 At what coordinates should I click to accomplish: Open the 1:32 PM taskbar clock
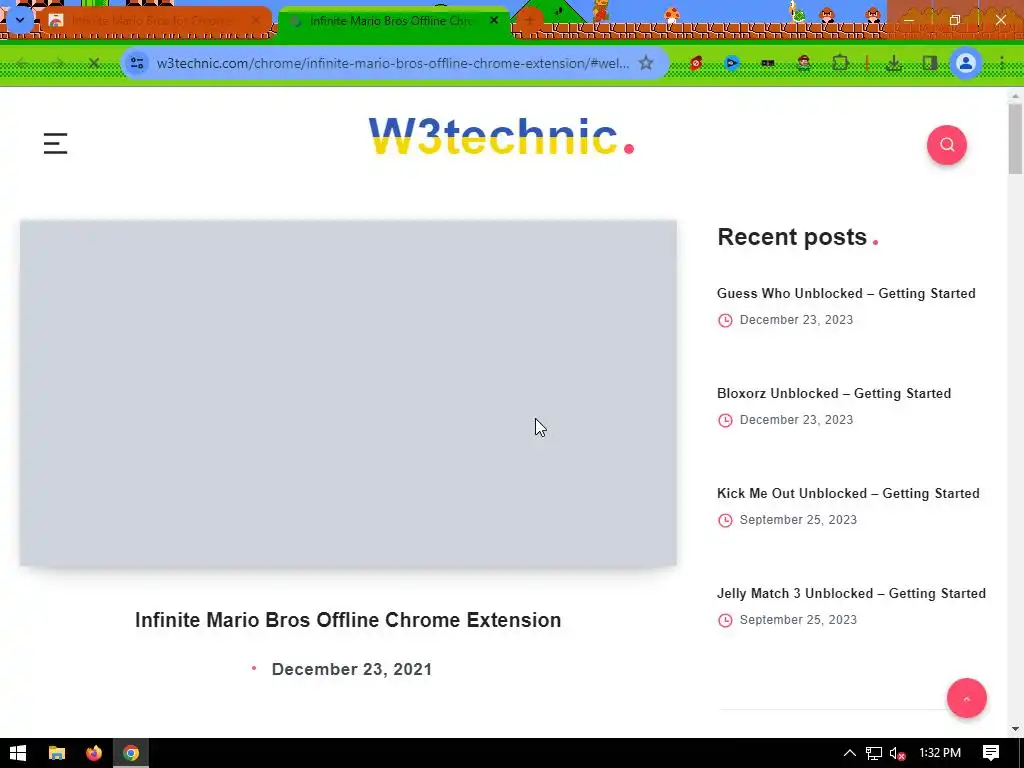[940, 753]
